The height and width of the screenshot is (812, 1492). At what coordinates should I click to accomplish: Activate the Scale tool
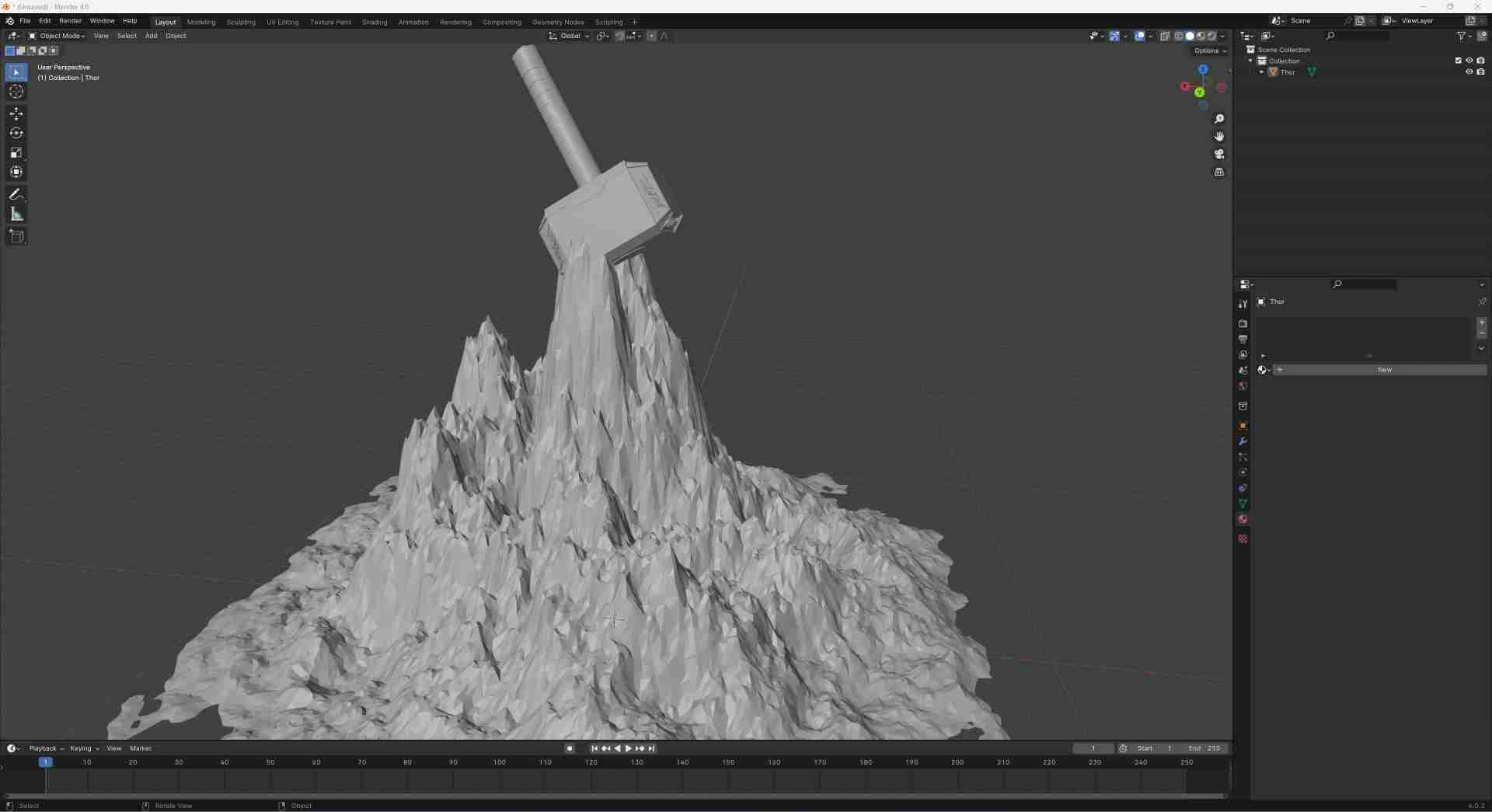tap(16, 153)
